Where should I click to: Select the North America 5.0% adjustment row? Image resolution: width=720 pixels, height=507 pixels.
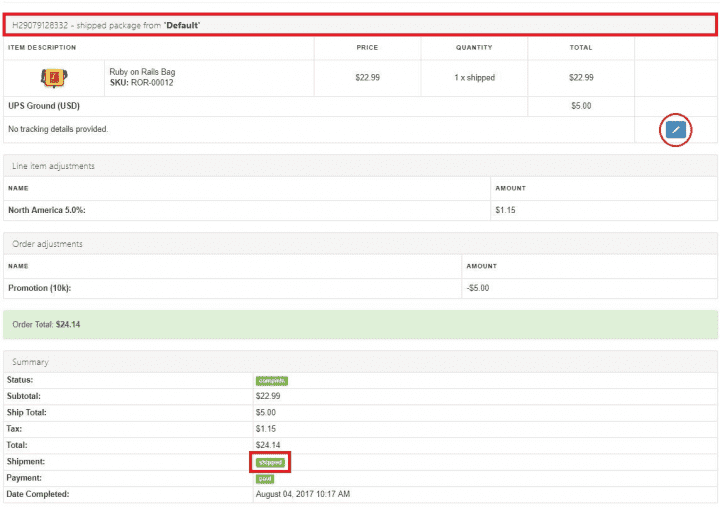(x=47, y=210)
